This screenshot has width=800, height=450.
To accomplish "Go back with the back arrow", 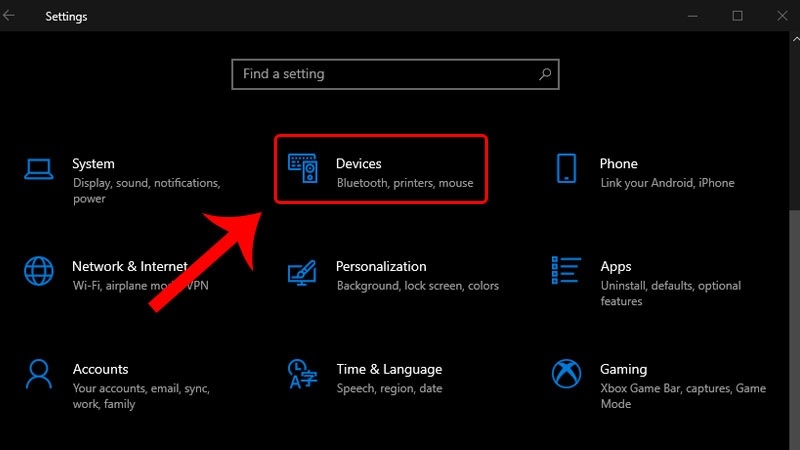I will point(9,16).
